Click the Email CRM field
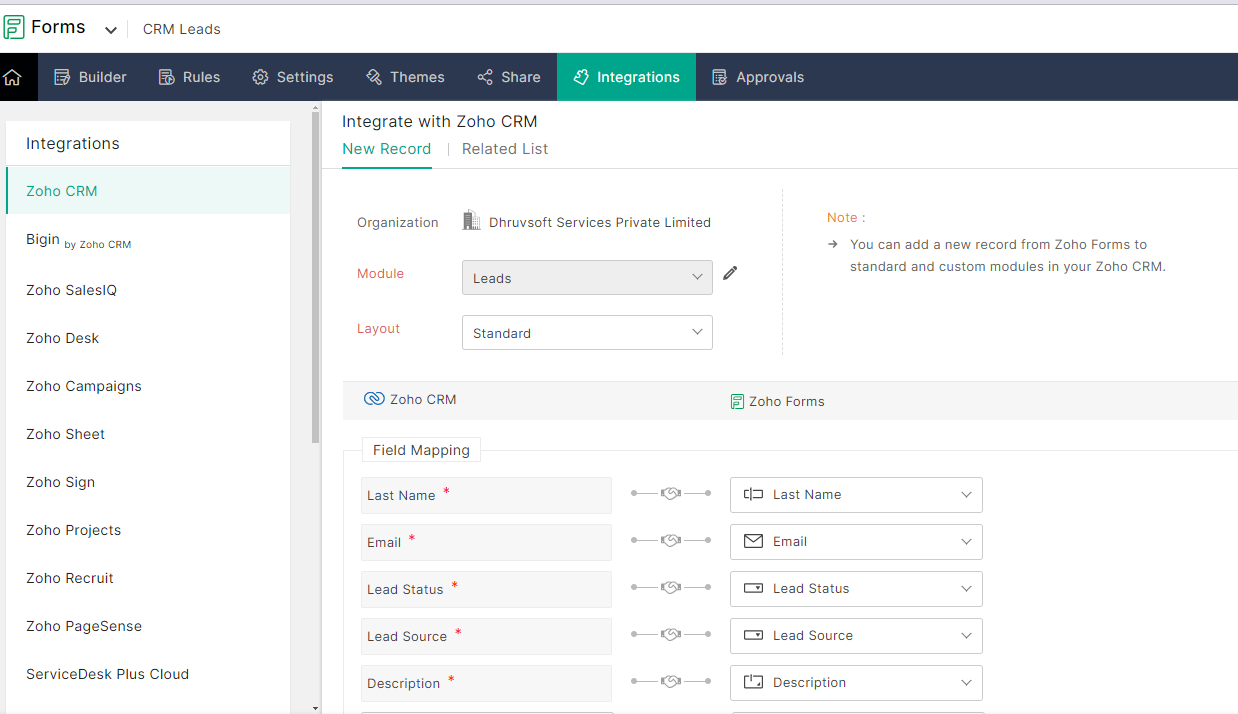 tap(486, 542)
